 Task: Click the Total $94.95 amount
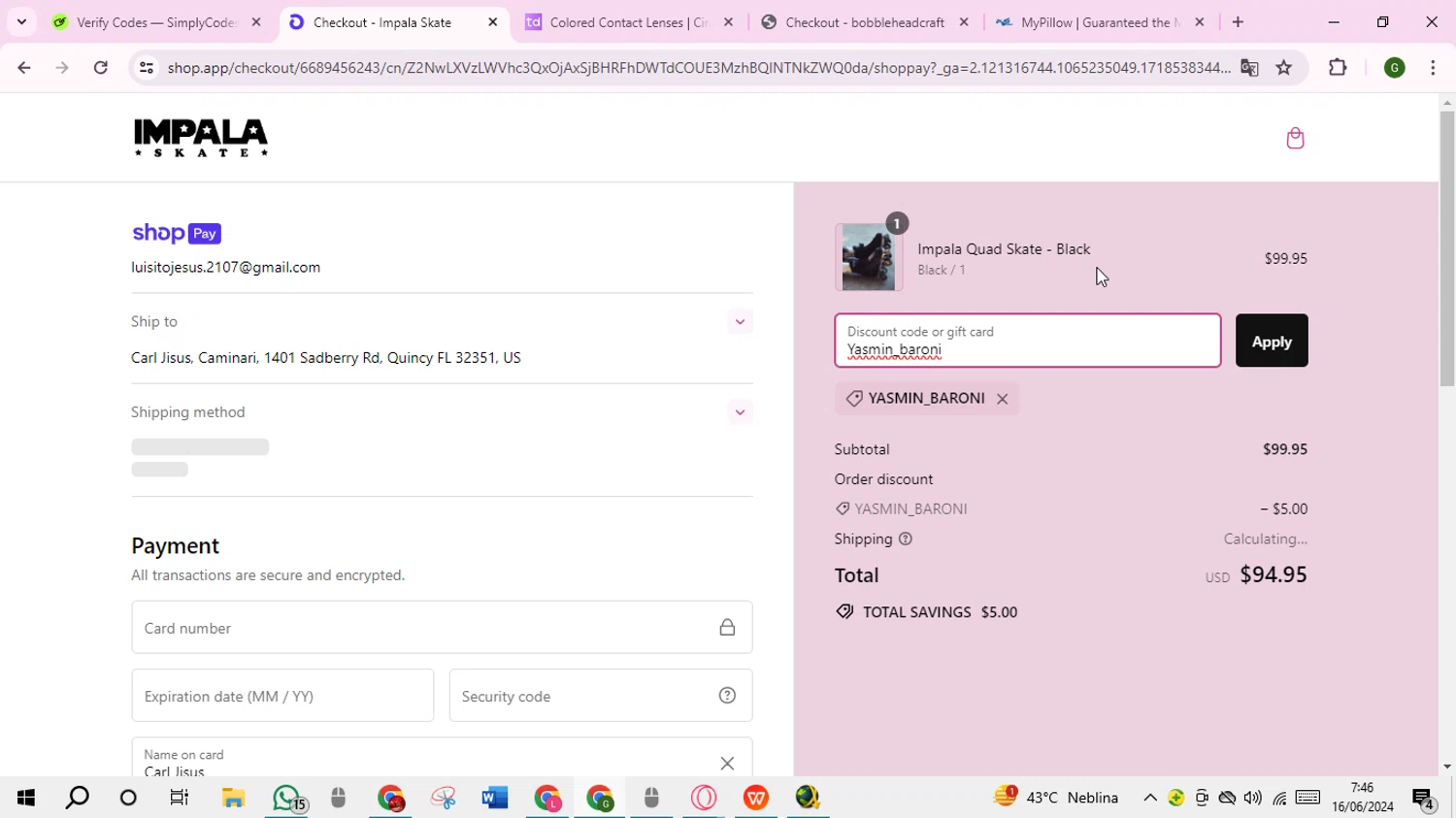click(x=1273, y=574)
